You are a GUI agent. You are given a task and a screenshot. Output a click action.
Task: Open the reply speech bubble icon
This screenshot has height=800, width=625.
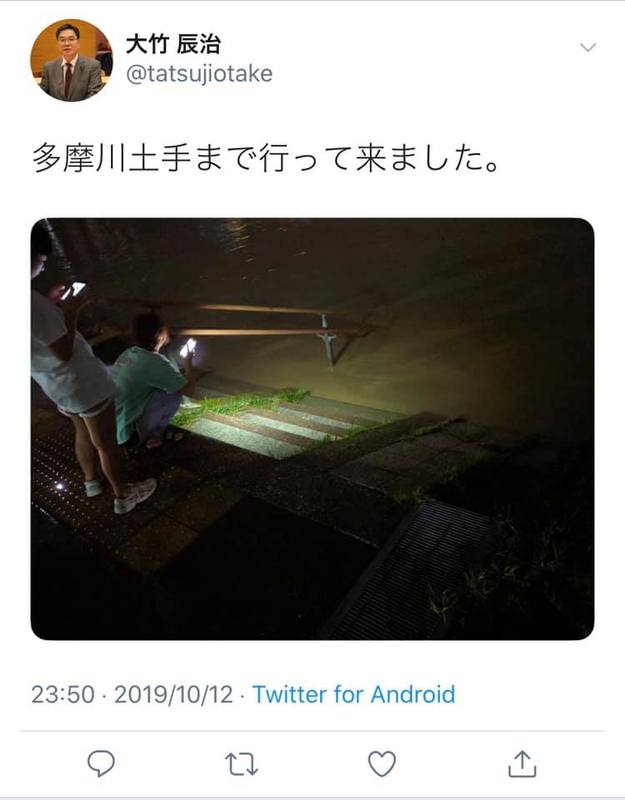tap(101, 763)
